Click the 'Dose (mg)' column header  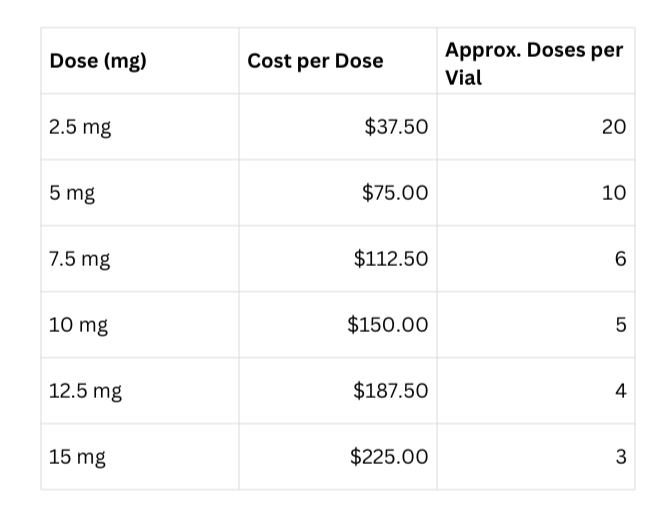coord(140,61)
